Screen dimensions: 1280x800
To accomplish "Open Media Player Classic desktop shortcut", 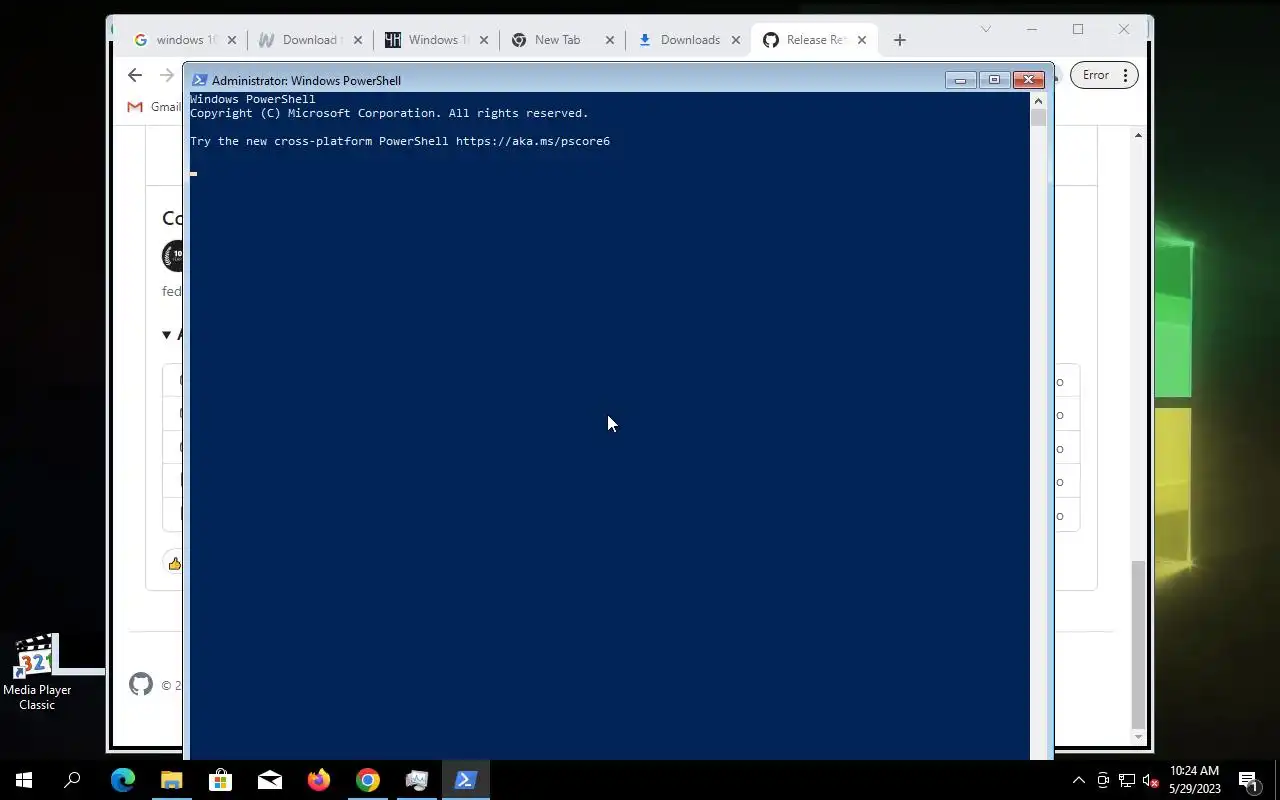I will tap(37, 672).
